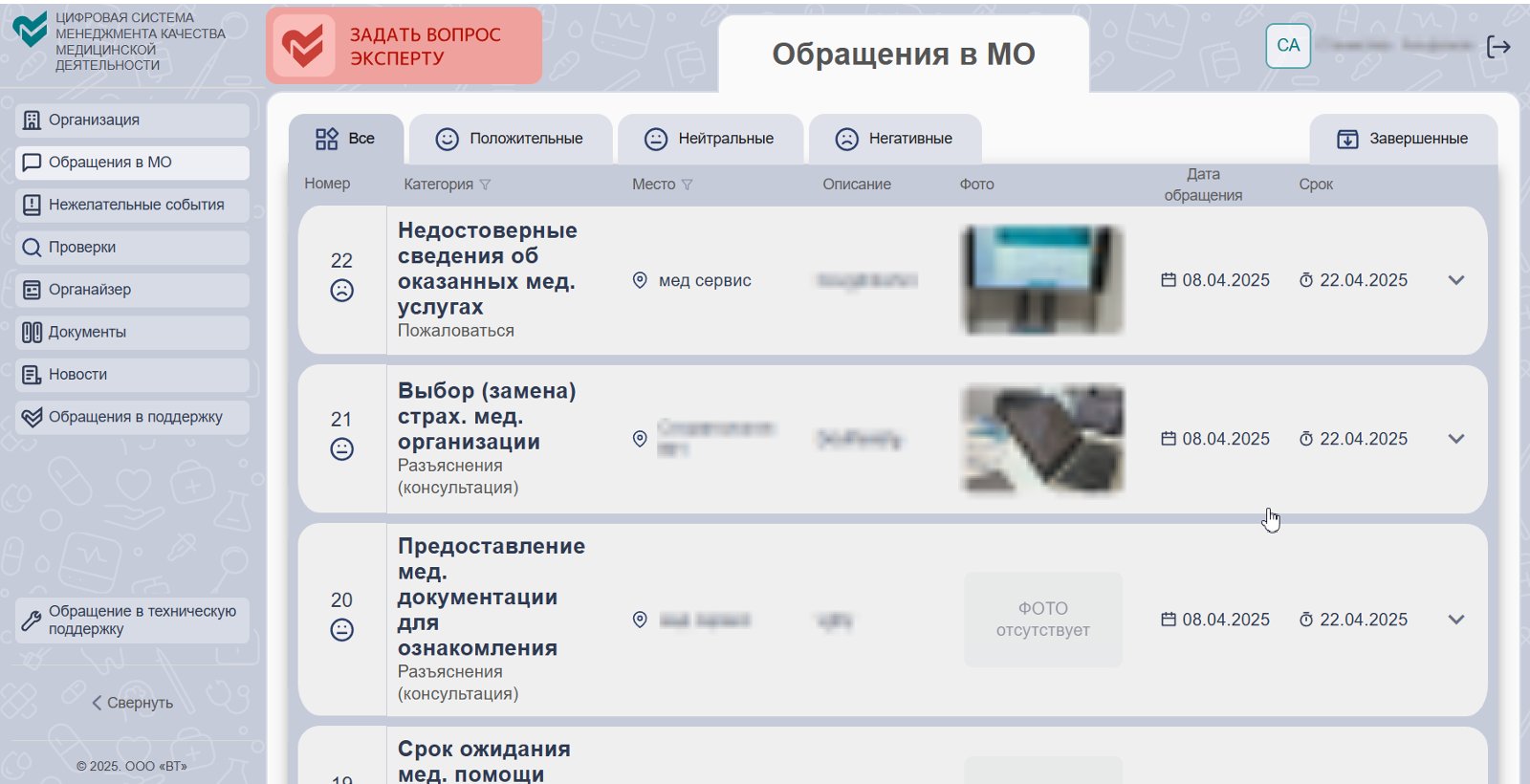1530x784 pixels.
Task: Click the building icon beside Организация
Action: coord(32,120)
